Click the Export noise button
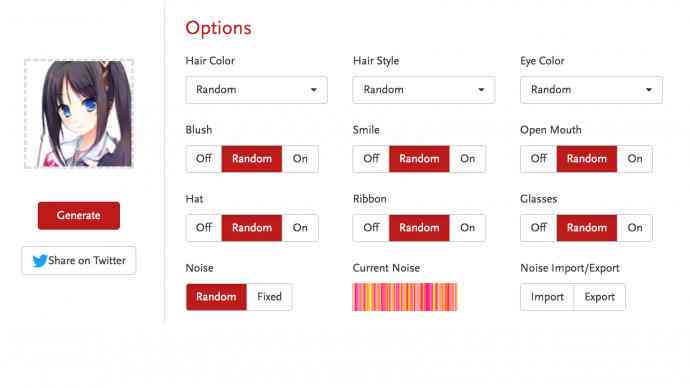 599,297
